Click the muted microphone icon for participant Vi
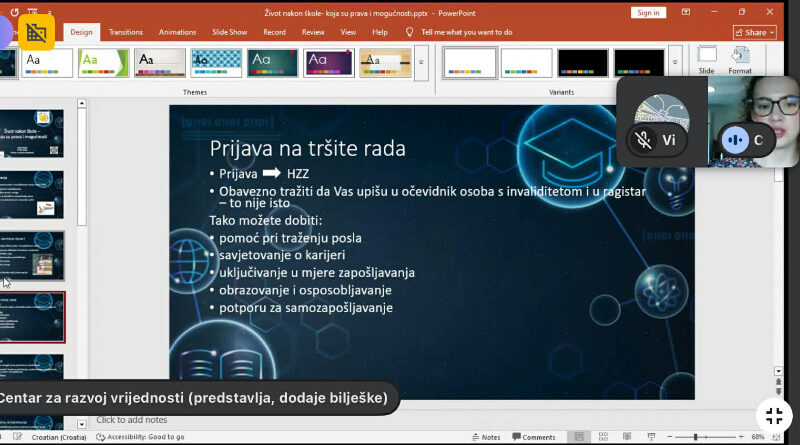The width and height of the screenshot is (800, 445). pos(642,140)
